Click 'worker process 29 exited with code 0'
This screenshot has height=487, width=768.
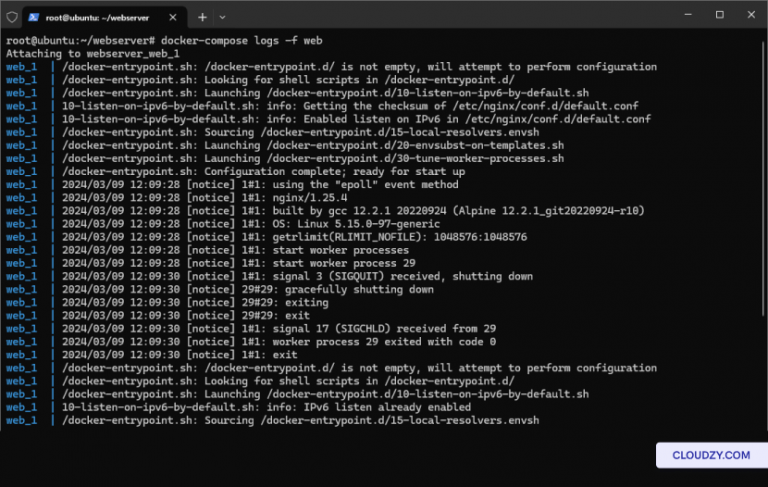click(x=360, y=341)
